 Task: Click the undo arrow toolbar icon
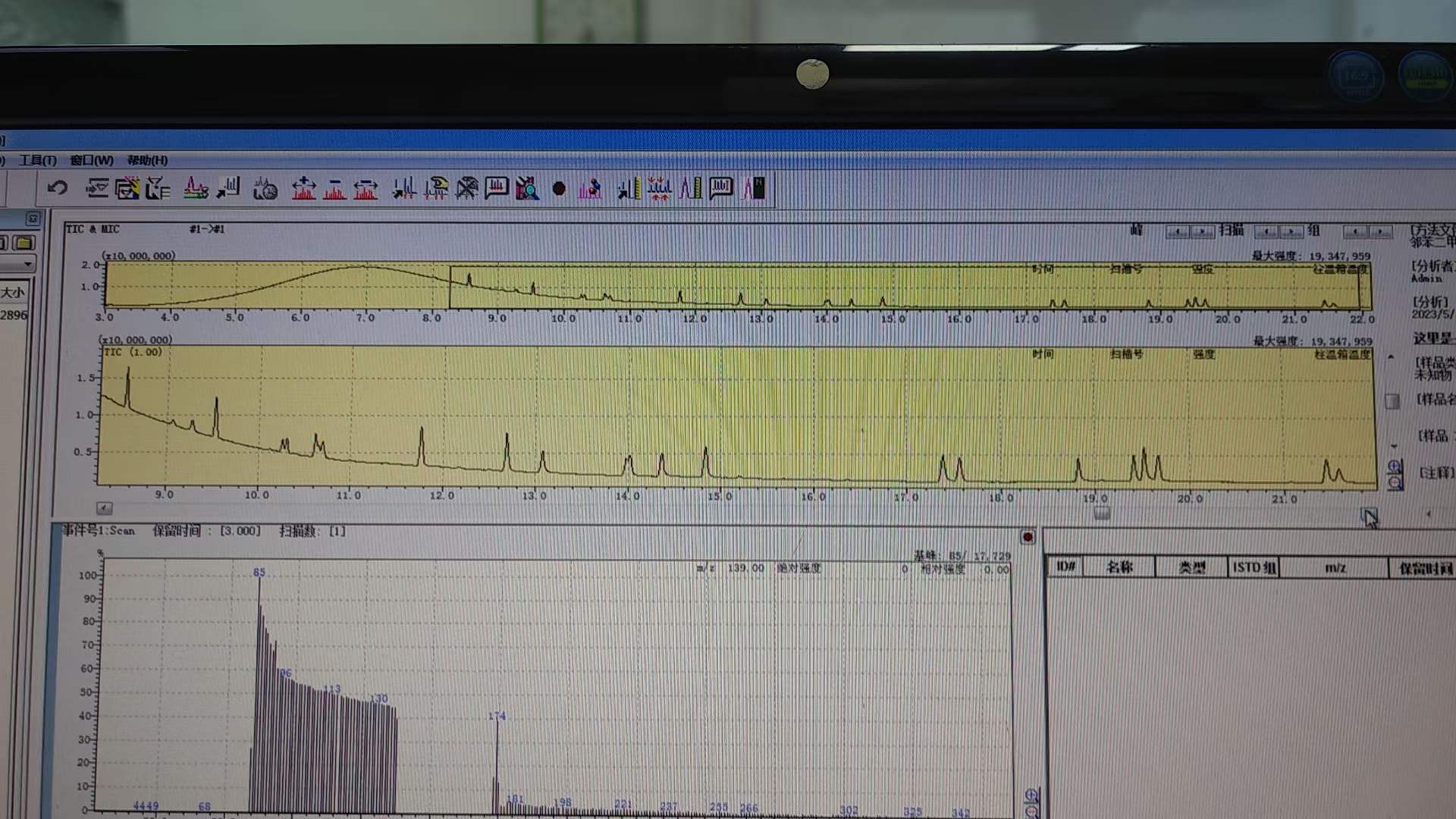coord(58,188)
